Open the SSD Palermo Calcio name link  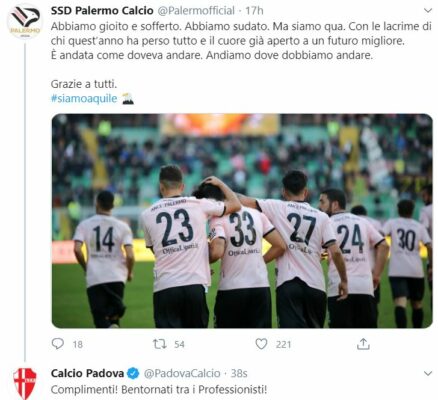pyautogui.click(x=102, y=11)
